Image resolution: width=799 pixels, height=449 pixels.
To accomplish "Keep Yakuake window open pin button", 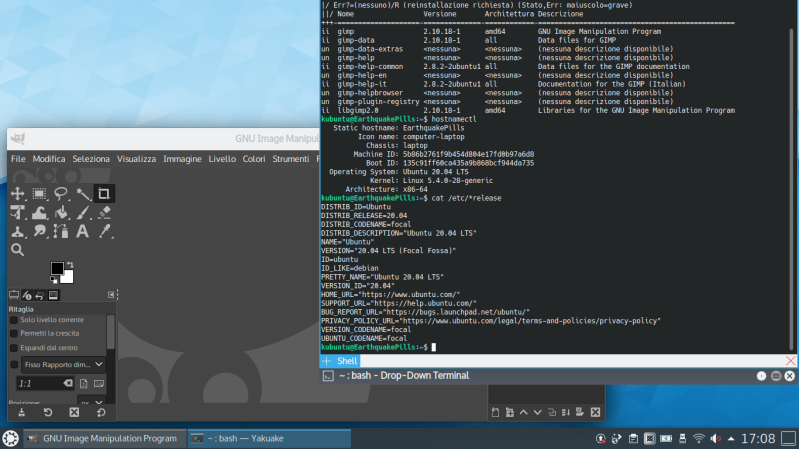I will pos(761,376).
